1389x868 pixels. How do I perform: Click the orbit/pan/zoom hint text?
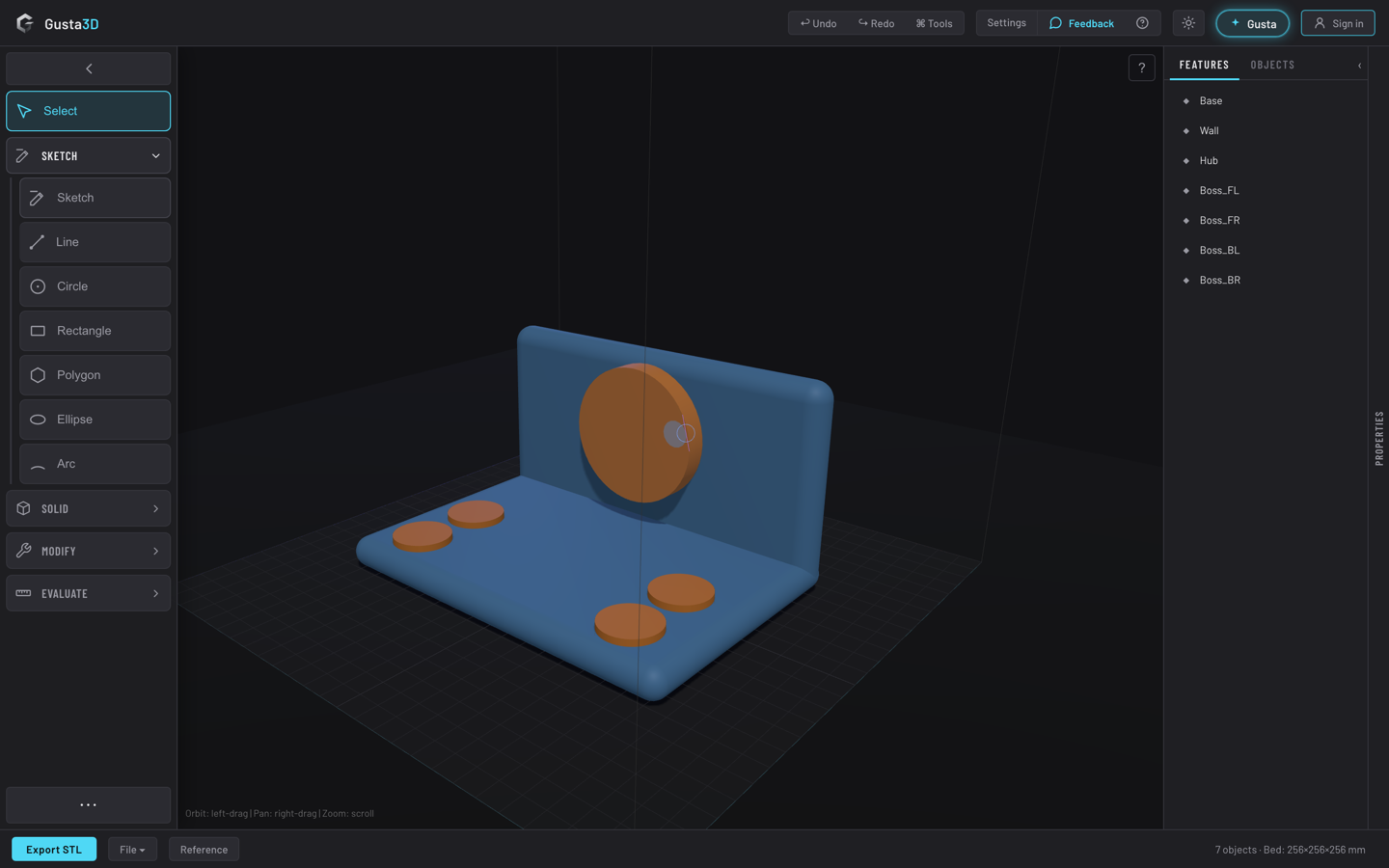coord(280,813)
